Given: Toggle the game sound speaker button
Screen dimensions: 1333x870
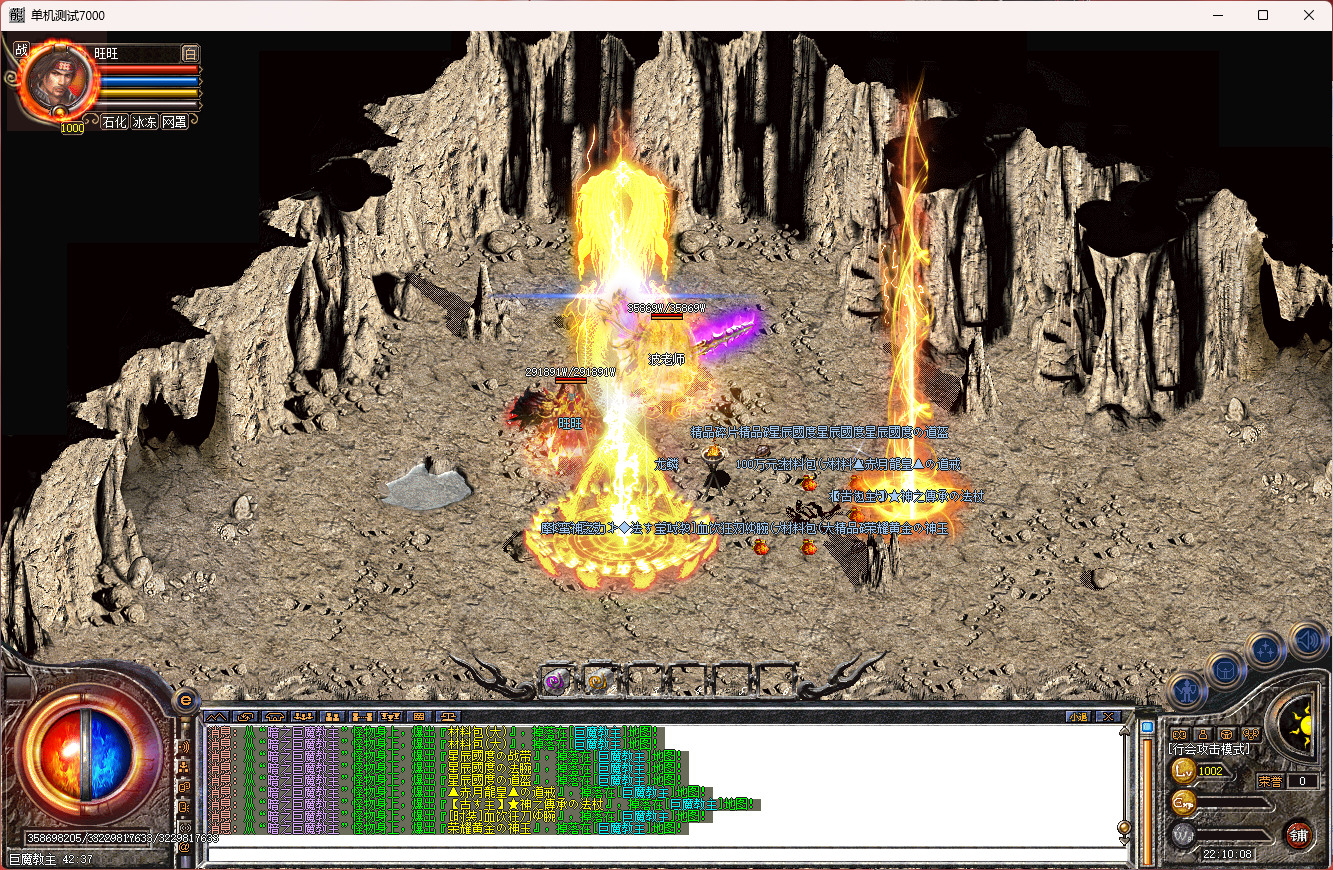Looking at the screenshot, I should (x=1308, y=641).
